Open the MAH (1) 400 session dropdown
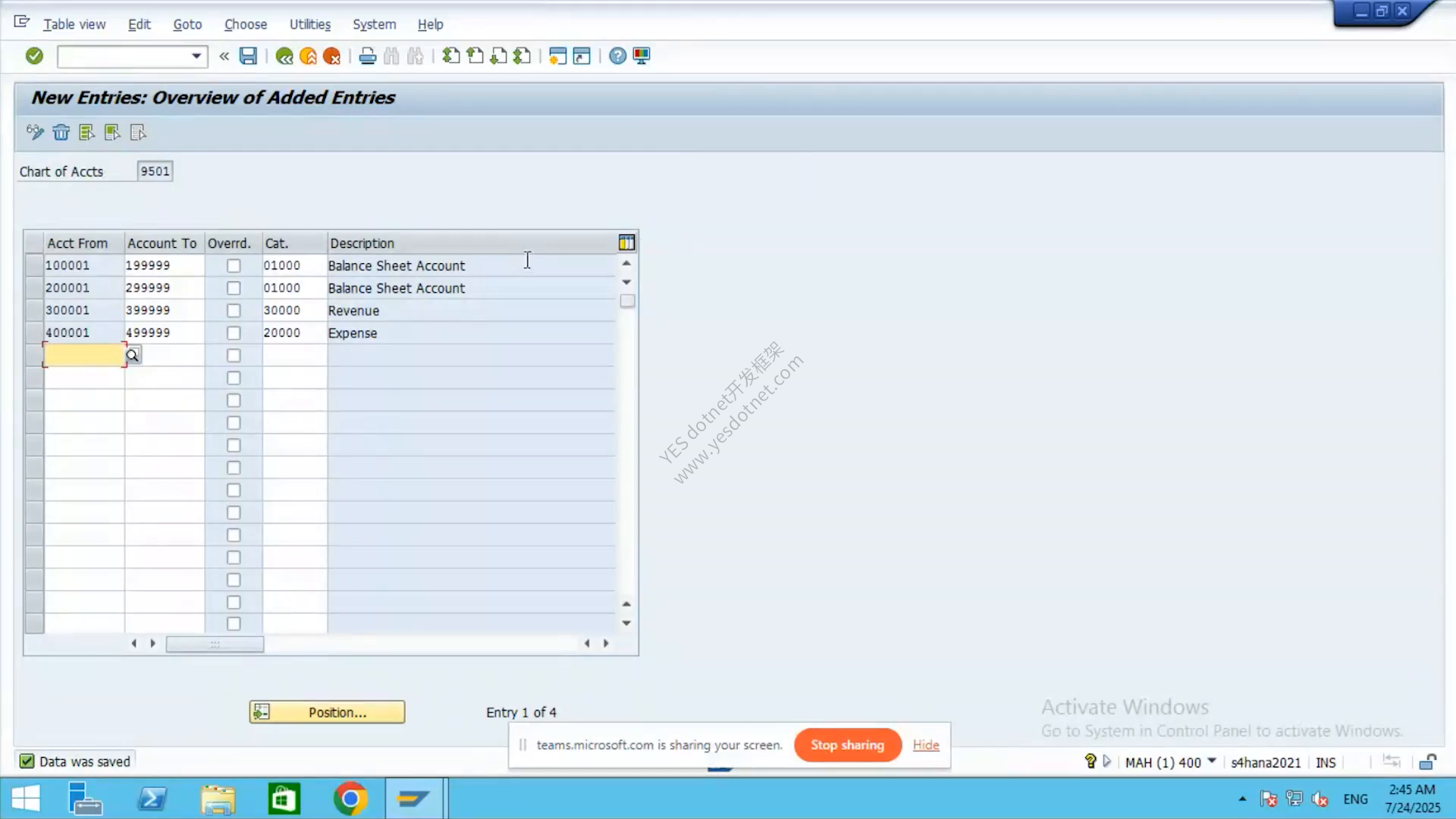This screenshot has height=819, width=1456. [1211, 761]
